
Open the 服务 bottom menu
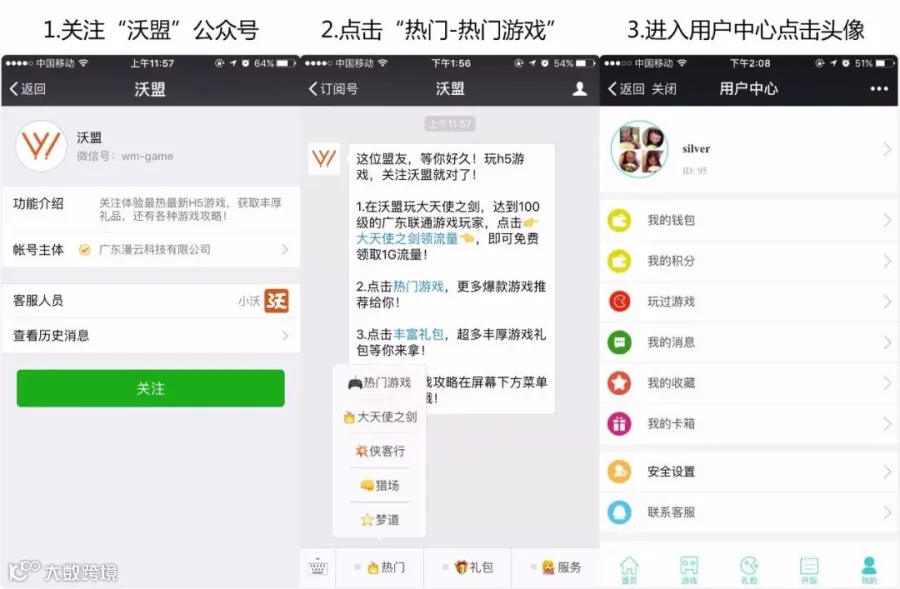(556, 568)
